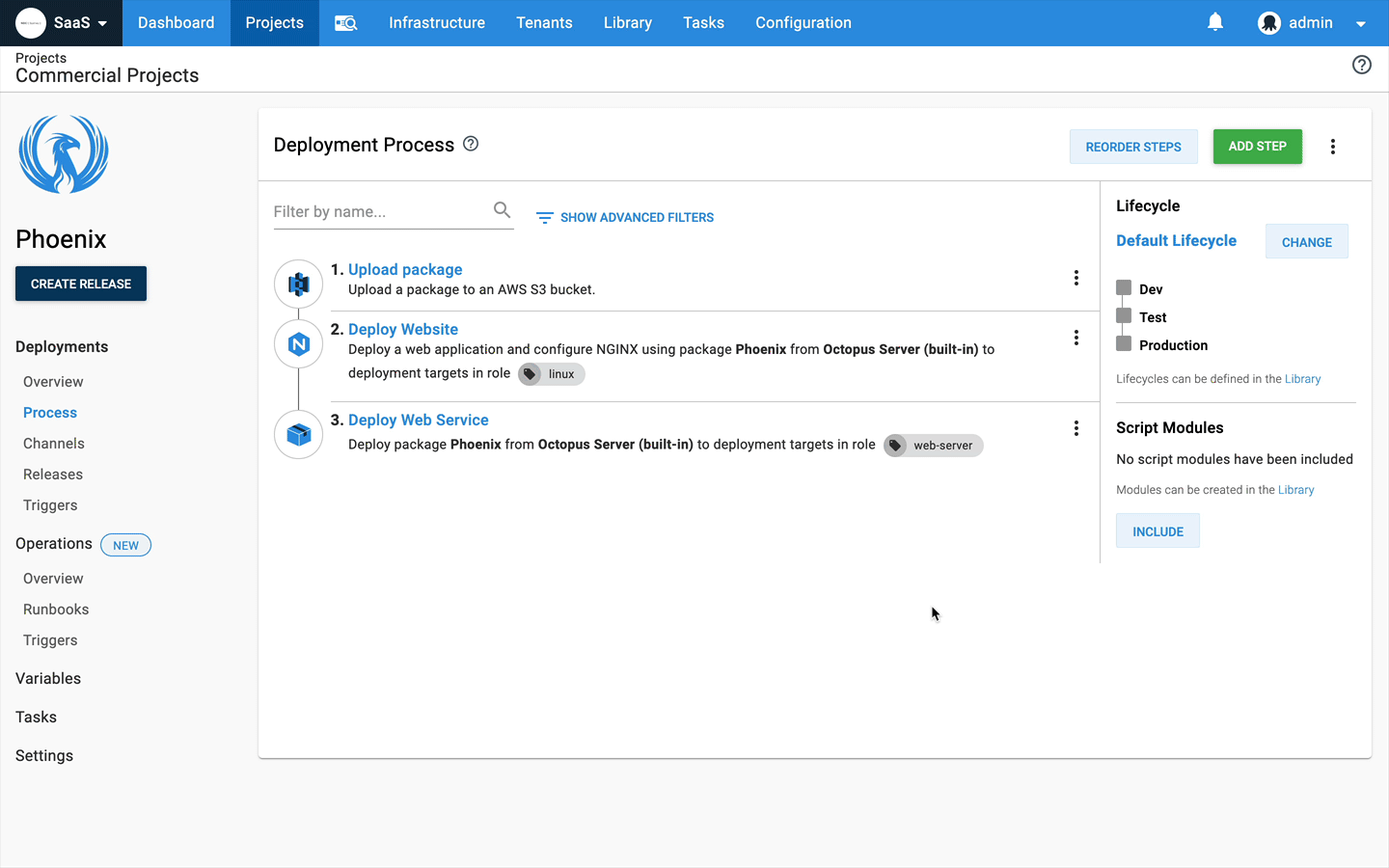Click Include to add script modules
1389x868 pixels.
coord(1157,531)
